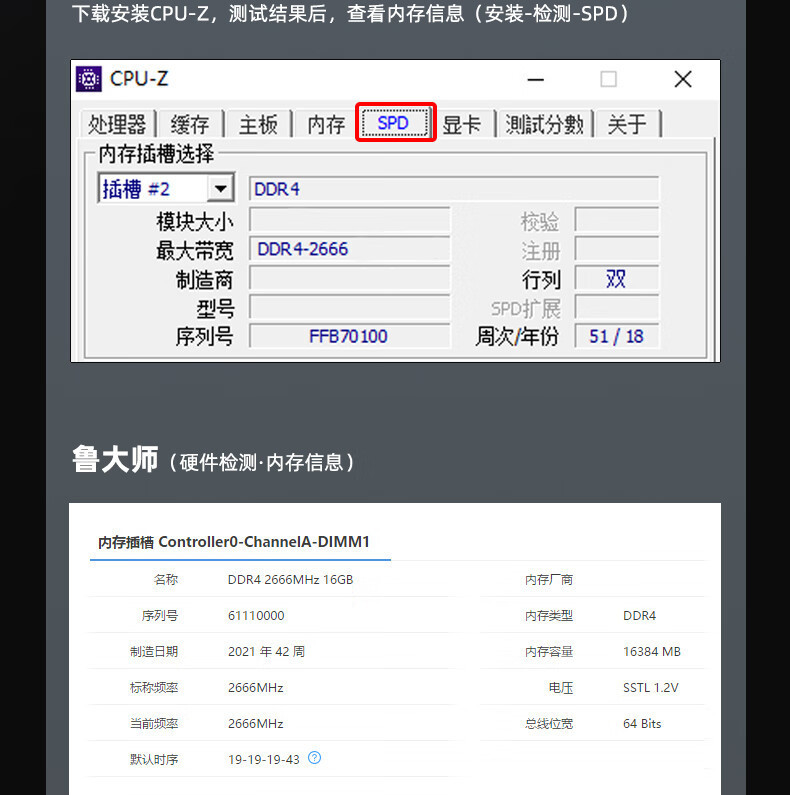The height and width of the screenshot is (795, 790).
Task: Click the 制造日期 label
Action: coord(154,652)
